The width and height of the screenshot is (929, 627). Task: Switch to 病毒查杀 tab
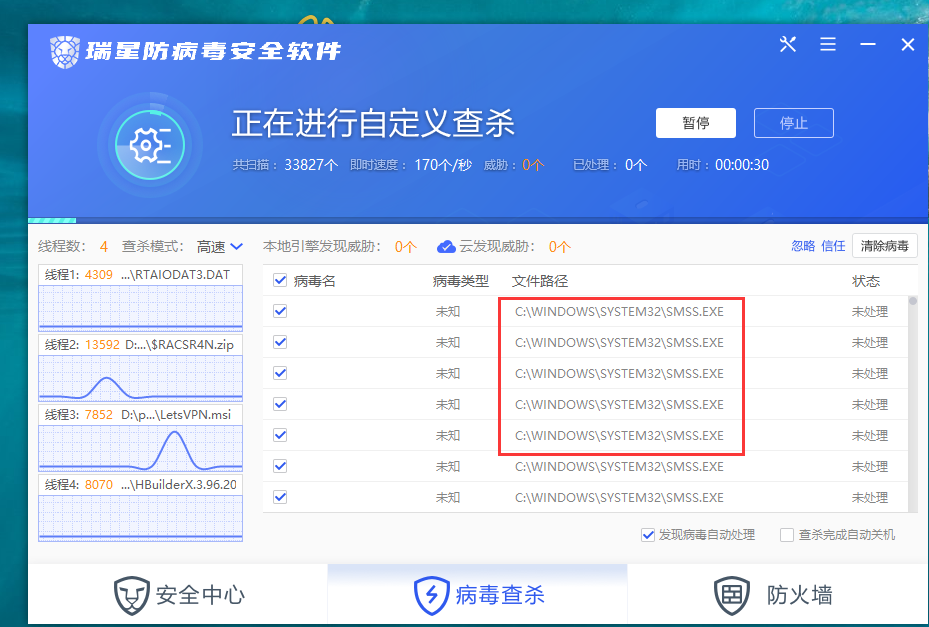tap(478, 595)
